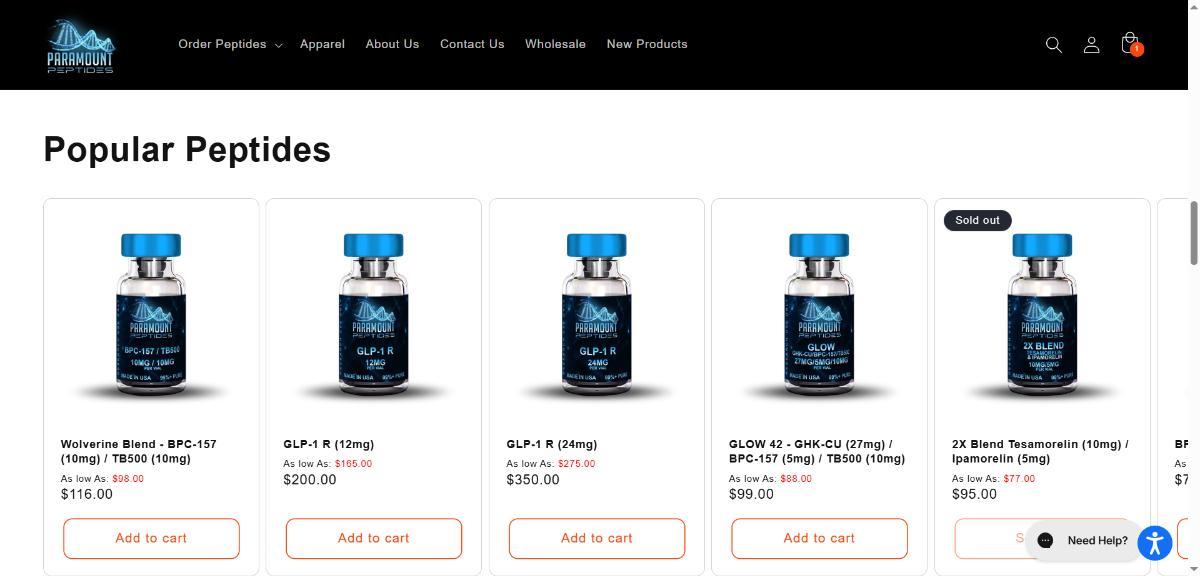Open the account login icon
Viewport: 1200px width, 576px height.
[x=1092, y=44]
